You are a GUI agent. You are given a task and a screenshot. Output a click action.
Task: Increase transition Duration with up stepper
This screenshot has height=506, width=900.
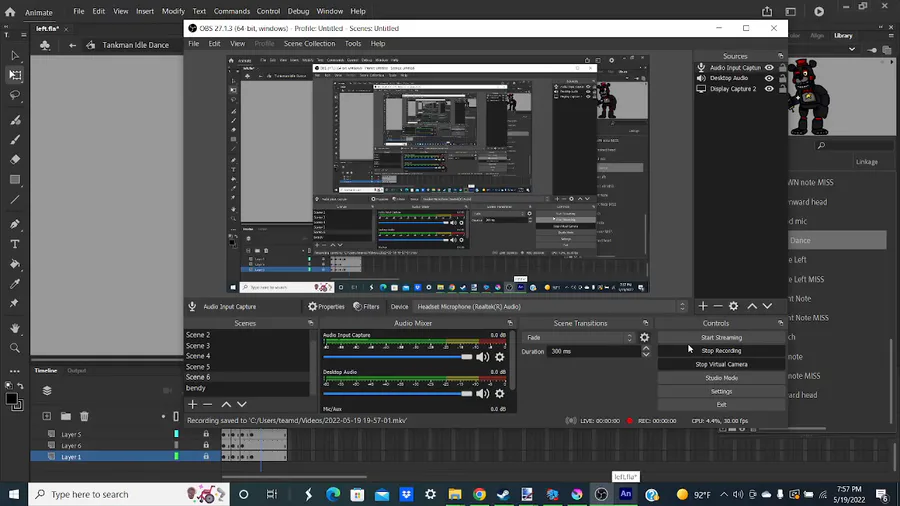pyautogui.click(x=646, y=348)
